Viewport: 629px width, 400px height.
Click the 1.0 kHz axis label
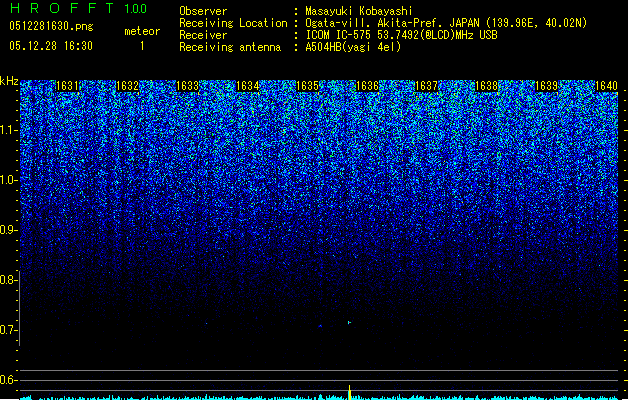8,180
